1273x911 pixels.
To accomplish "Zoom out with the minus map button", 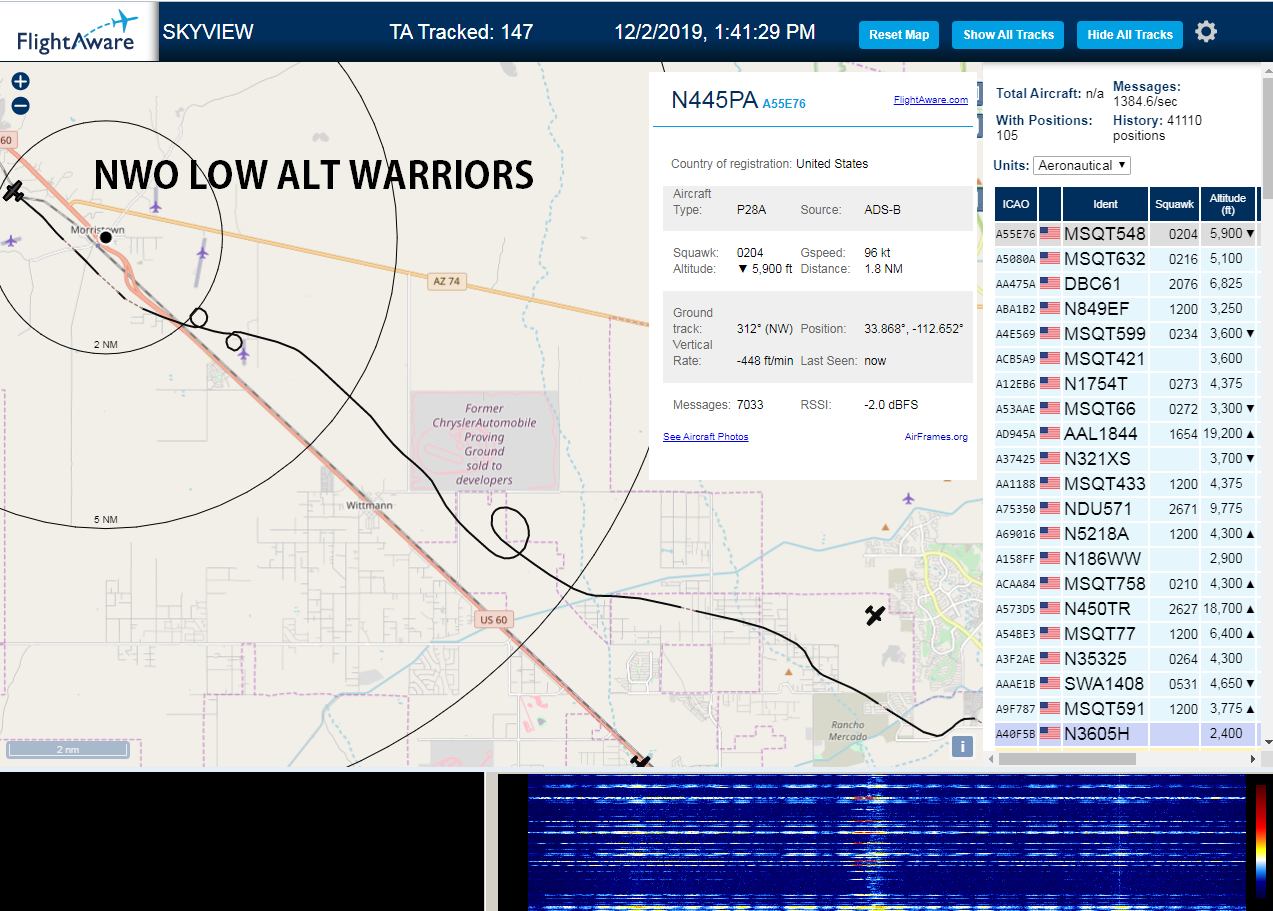I will pos(20,106).
